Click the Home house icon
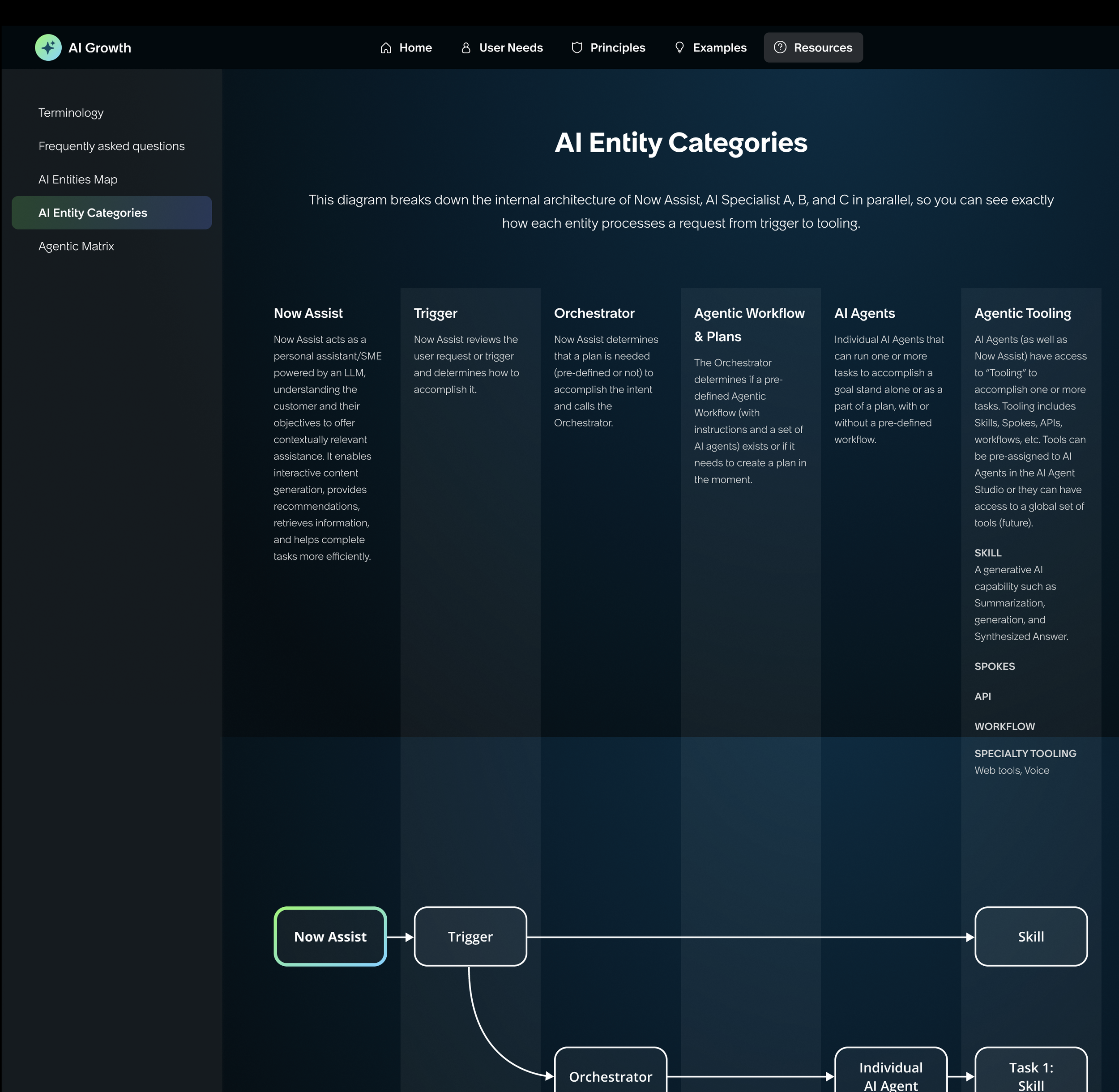The height and width of the screenshot is (1092, 1119). [385, 48]
